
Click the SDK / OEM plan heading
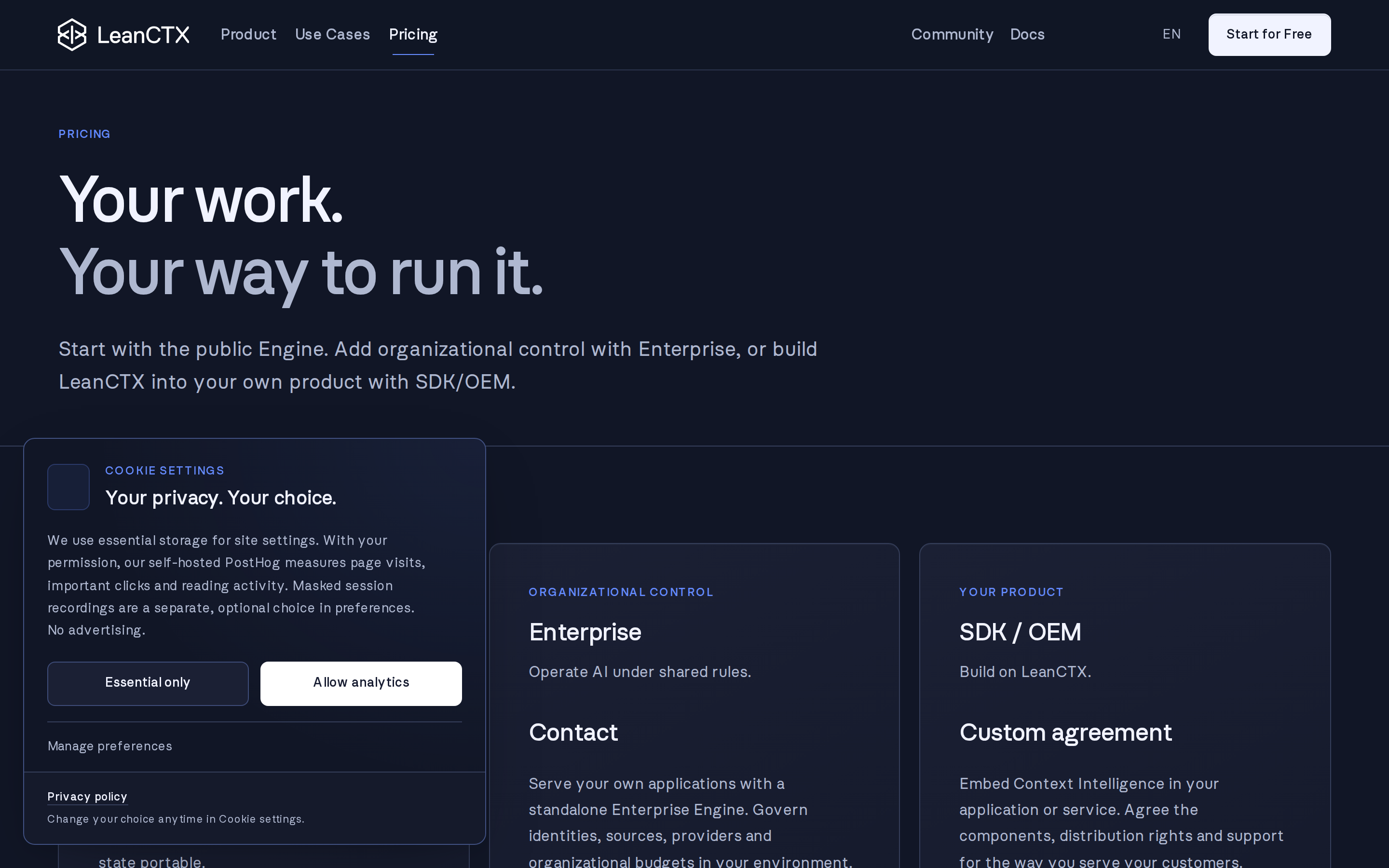1020,633
